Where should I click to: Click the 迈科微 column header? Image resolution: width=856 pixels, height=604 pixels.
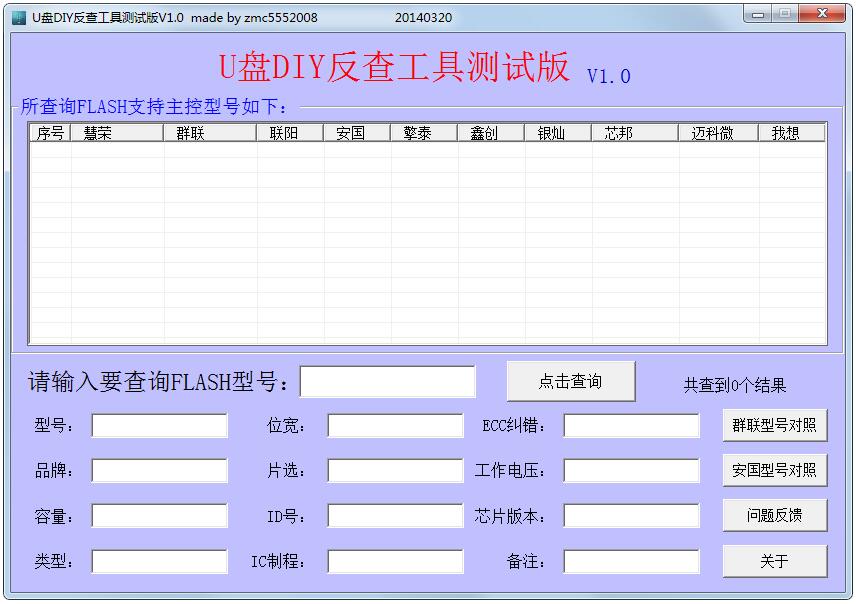coord(717,133)
